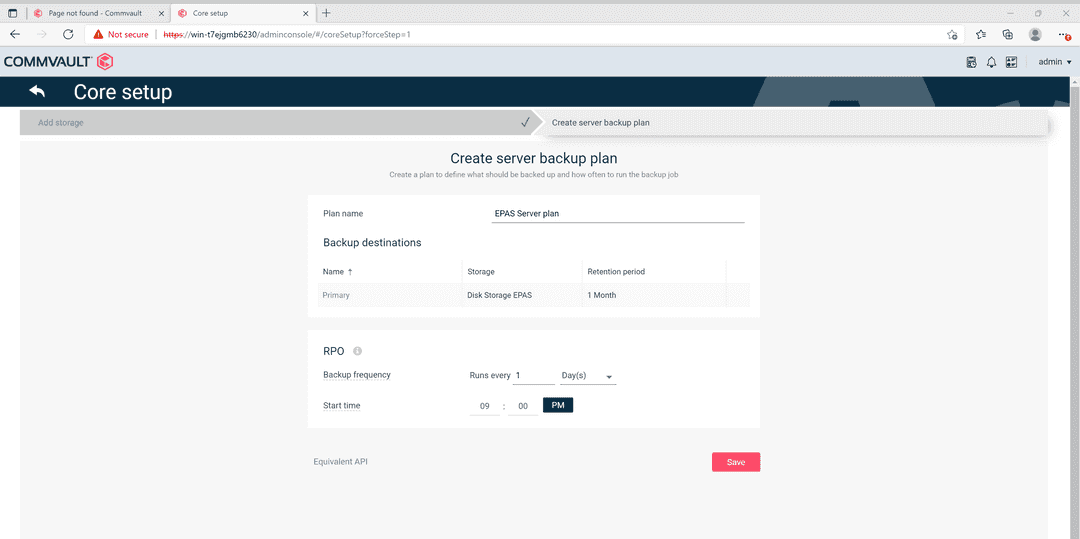Click the Not secure warning icon
The width and height of the screenshot is (1080, 539).
[x=99, y=34]
